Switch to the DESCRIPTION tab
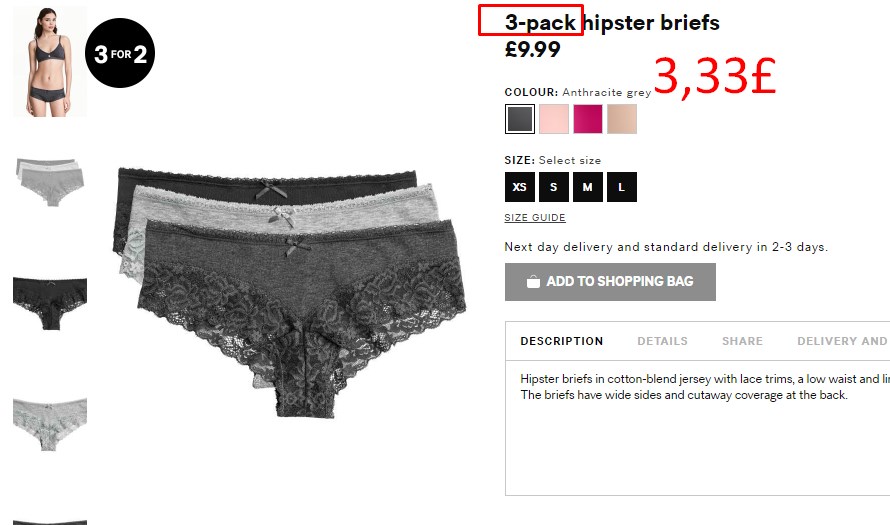The width and height of the screenshot is (890, 525). (561, 341)
